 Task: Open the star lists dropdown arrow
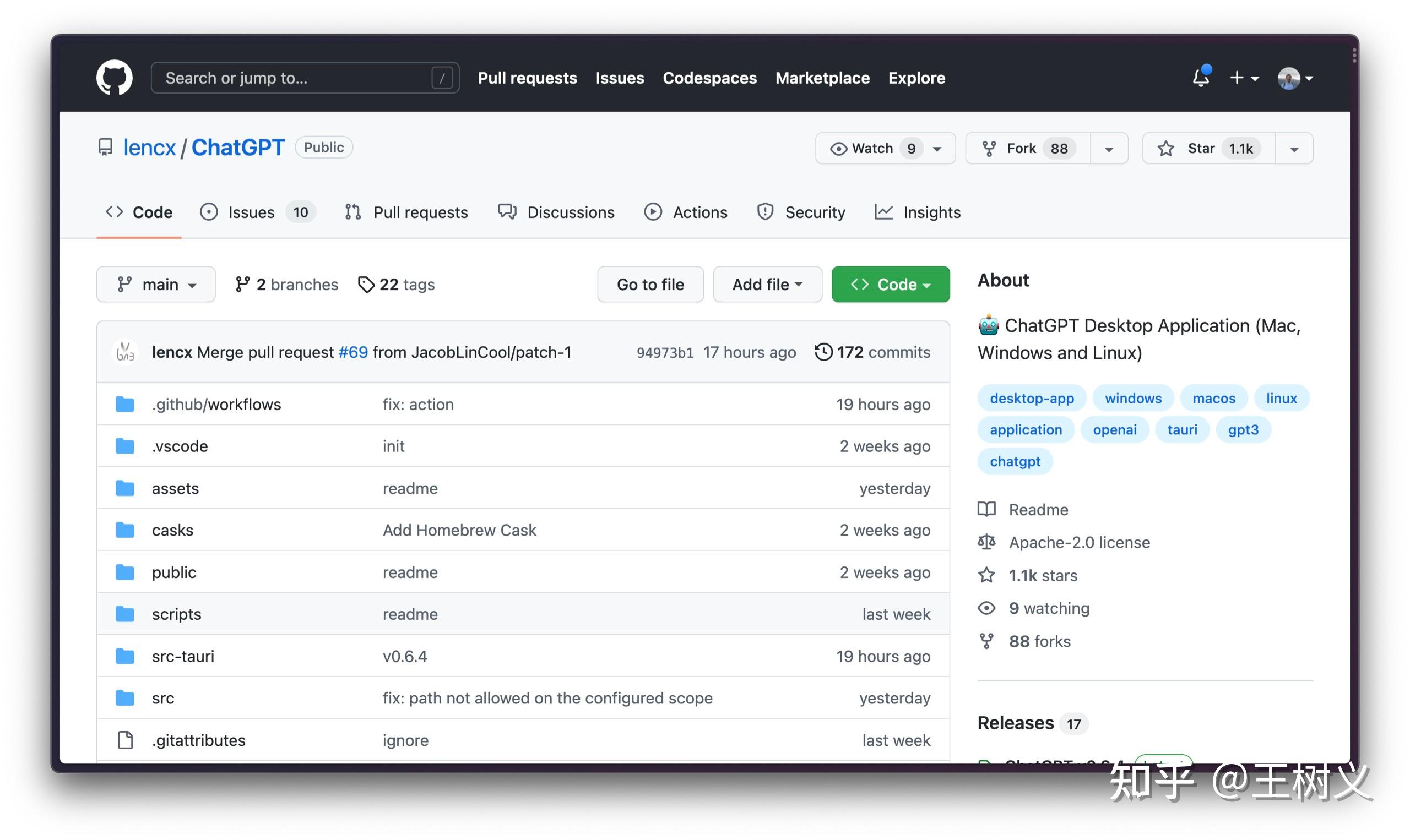(1294, 148)
